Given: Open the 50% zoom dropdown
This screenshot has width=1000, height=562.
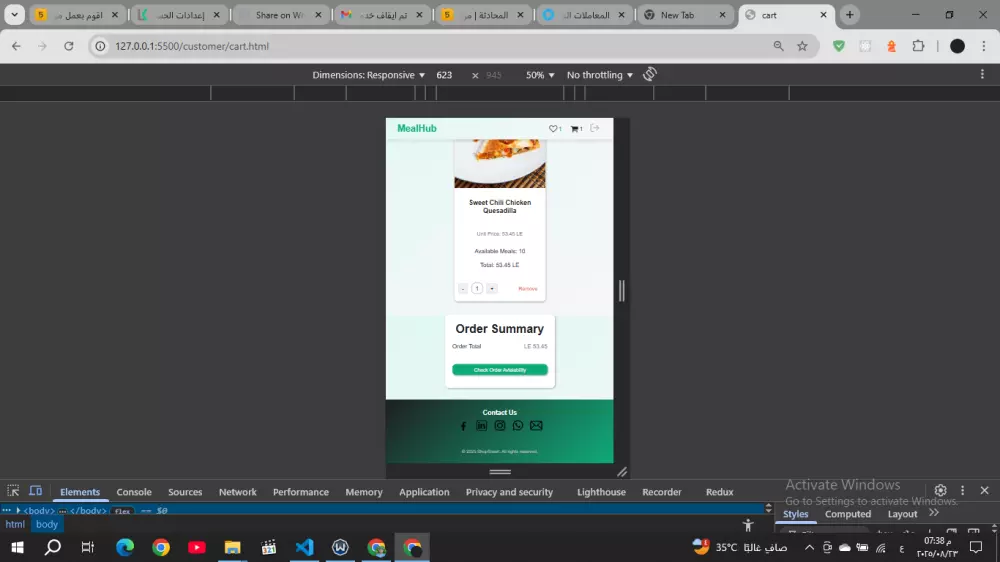Looking at the screenshot, I should [x=540, y=75].
